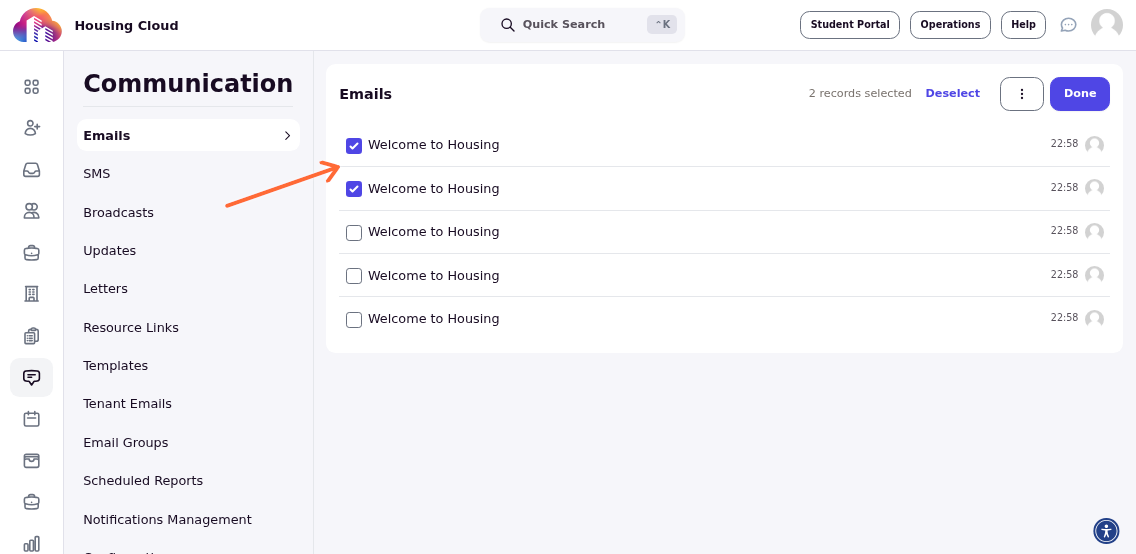Screen dimensions: 1136x554
Task: Open the chat bubble icon in header
Action: [x=1068, y=25]
